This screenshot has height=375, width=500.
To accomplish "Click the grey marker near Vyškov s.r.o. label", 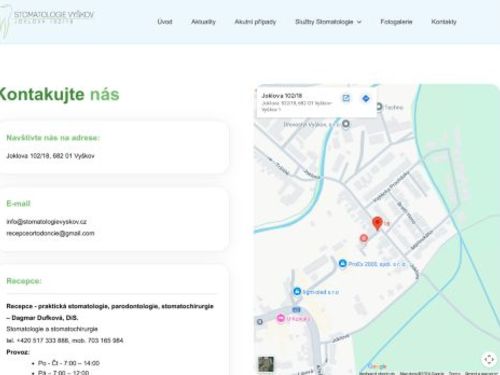I will (346, 124).
